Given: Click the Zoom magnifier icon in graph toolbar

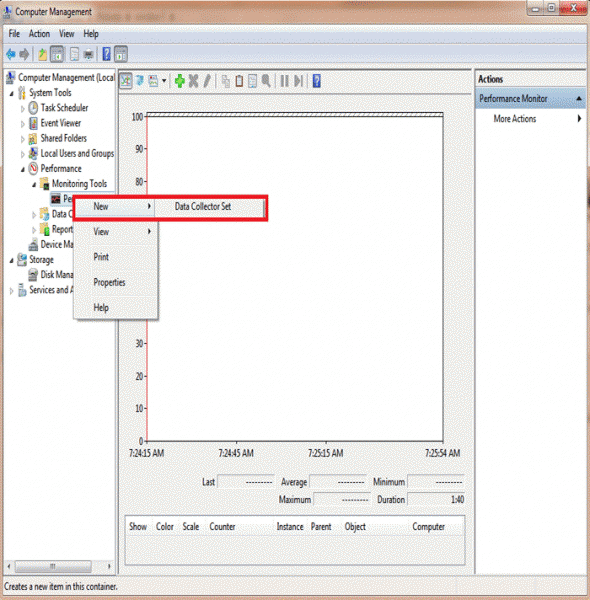Looking at the screenshot, I should click(x=266, y=81).
